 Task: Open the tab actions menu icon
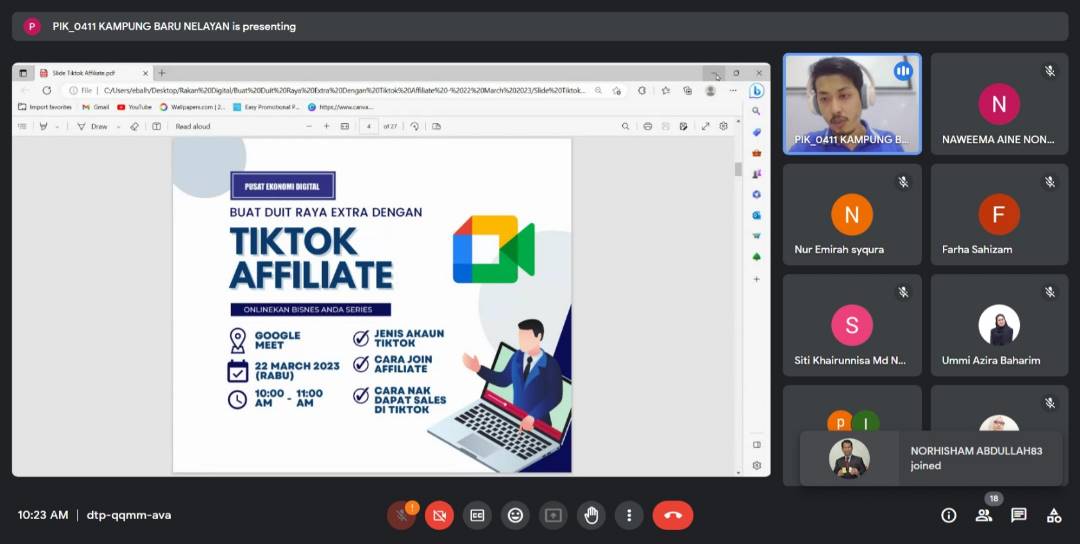pos(23,72)
